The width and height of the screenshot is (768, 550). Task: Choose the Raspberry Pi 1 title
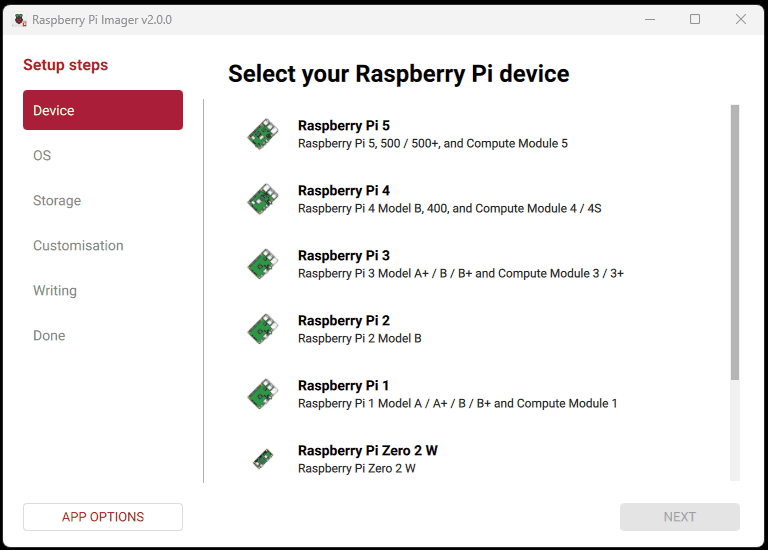(343, 386)
